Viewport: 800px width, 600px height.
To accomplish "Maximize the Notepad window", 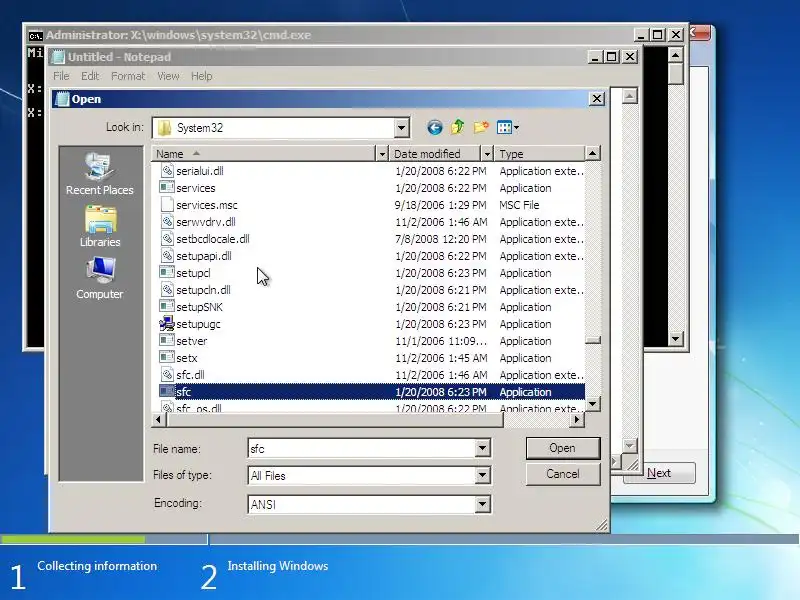I will pos(611,57).
